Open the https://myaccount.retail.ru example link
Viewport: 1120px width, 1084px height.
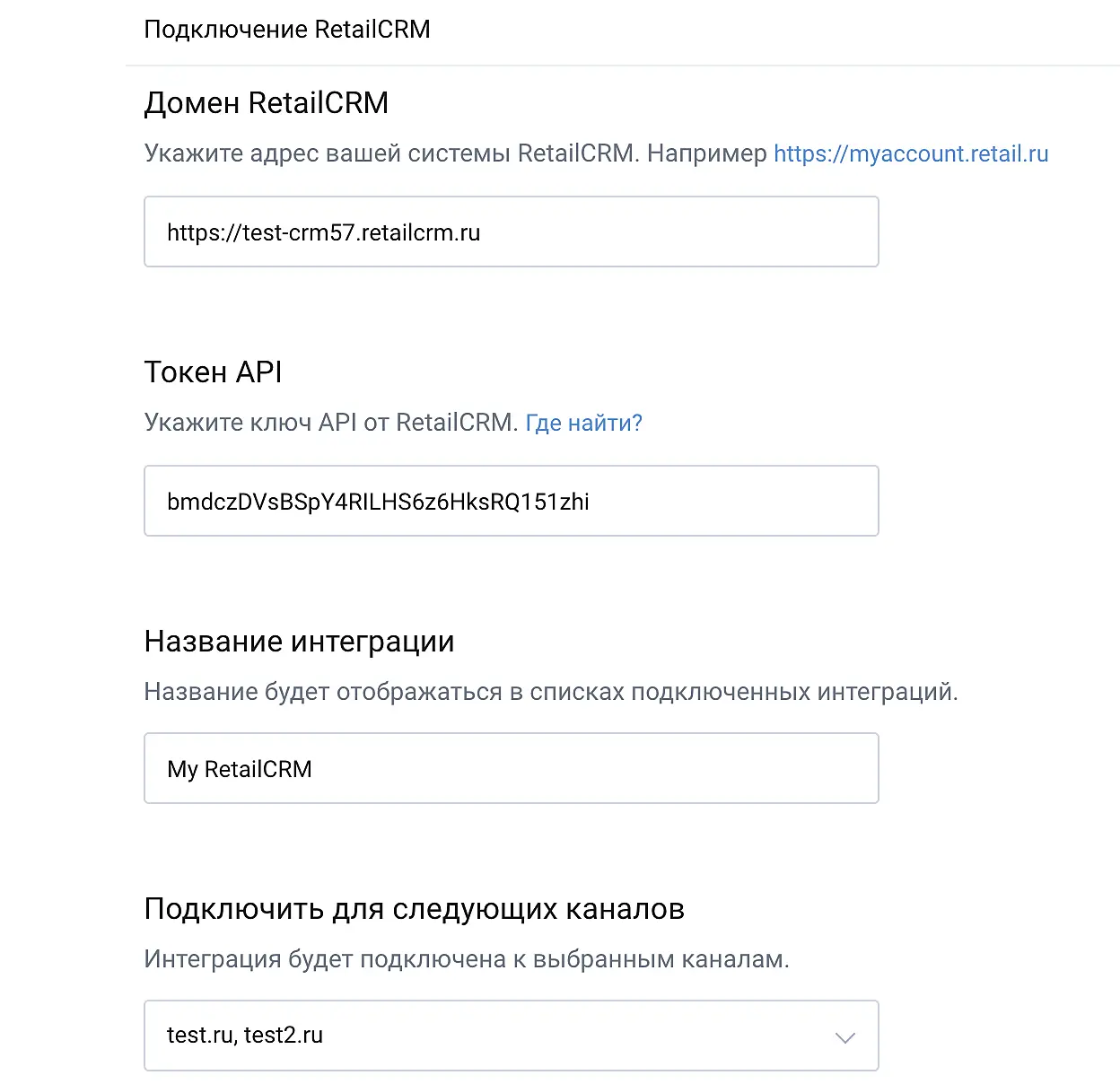(x=910, y=153)
